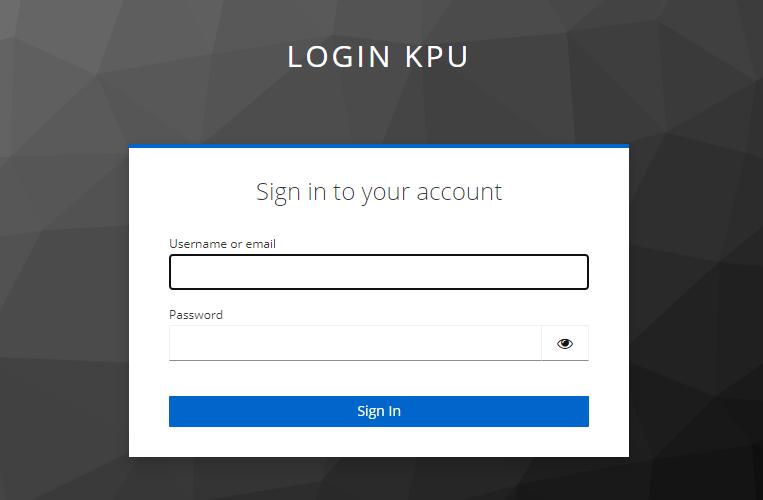Click the dark polygon background left of the card

click(x=63, y=292)
